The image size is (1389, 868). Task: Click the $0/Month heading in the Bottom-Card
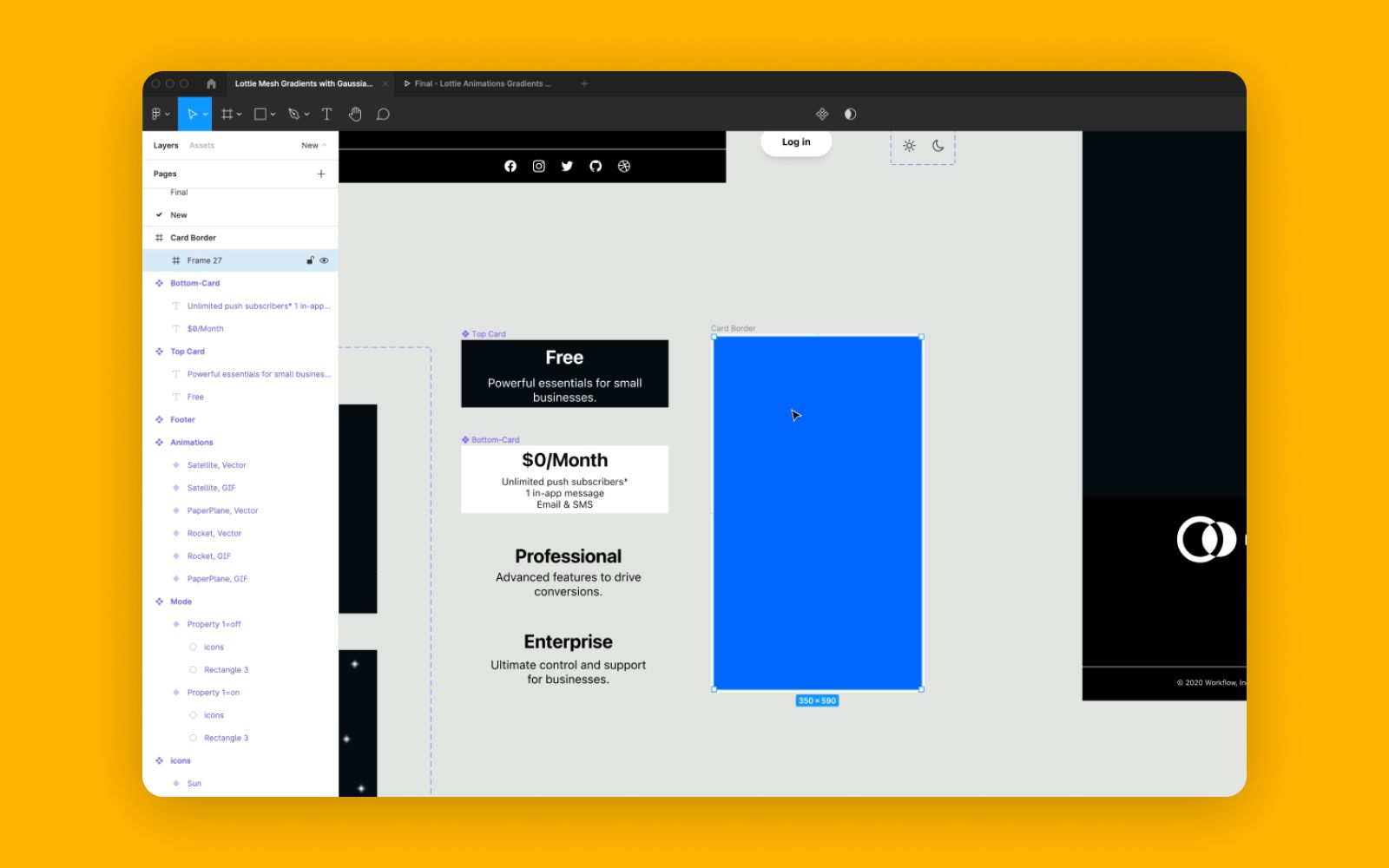(x=565, y=460)
